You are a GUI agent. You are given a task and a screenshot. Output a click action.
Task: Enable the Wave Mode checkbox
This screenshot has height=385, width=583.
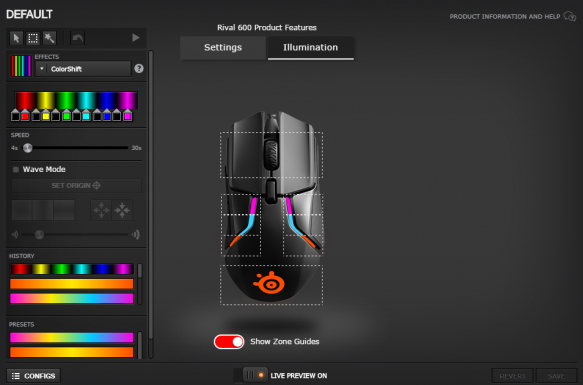(x=16, y=170)
